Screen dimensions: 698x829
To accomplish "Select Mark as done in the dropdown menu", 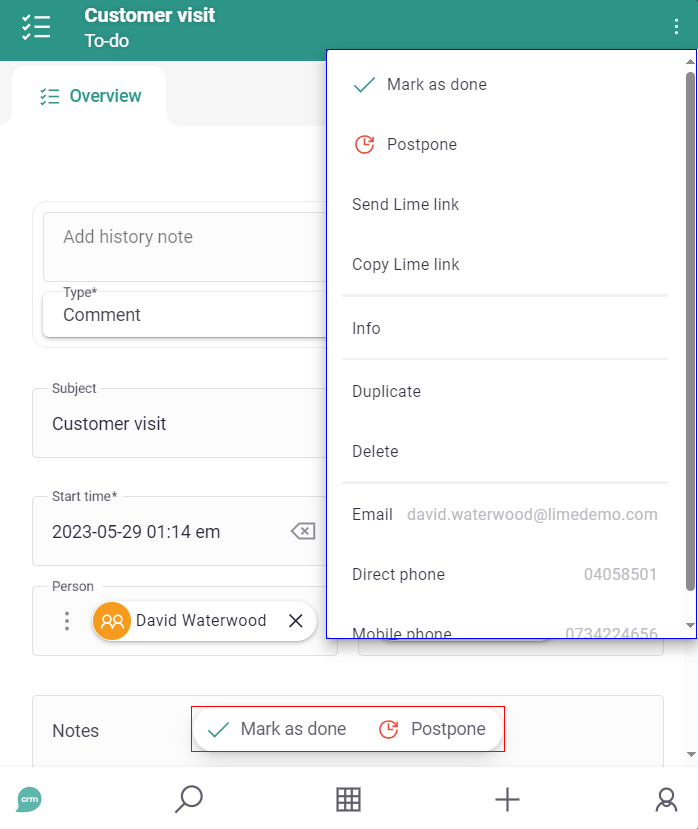I will coord(436,85).
